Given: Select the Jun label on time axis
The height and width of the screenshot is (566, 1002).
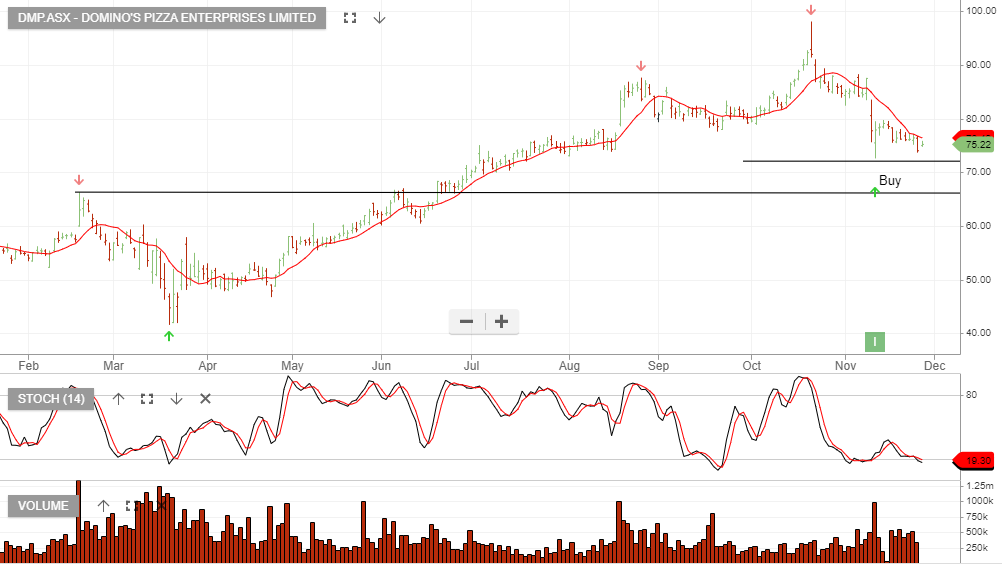Looking at the screenshot, I should (382, 365).
